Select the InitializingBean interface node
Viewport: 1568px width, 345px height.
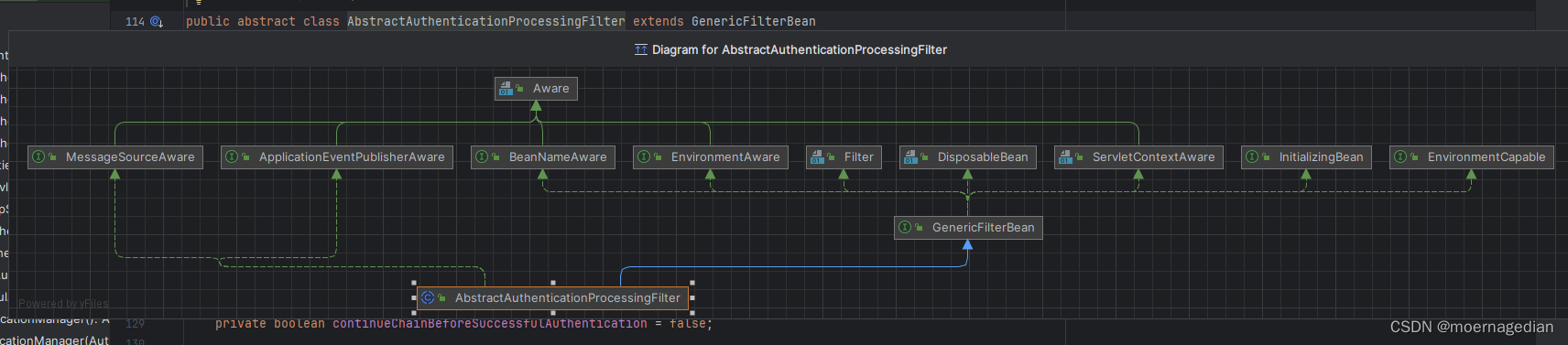click(x=1306, y=157)
